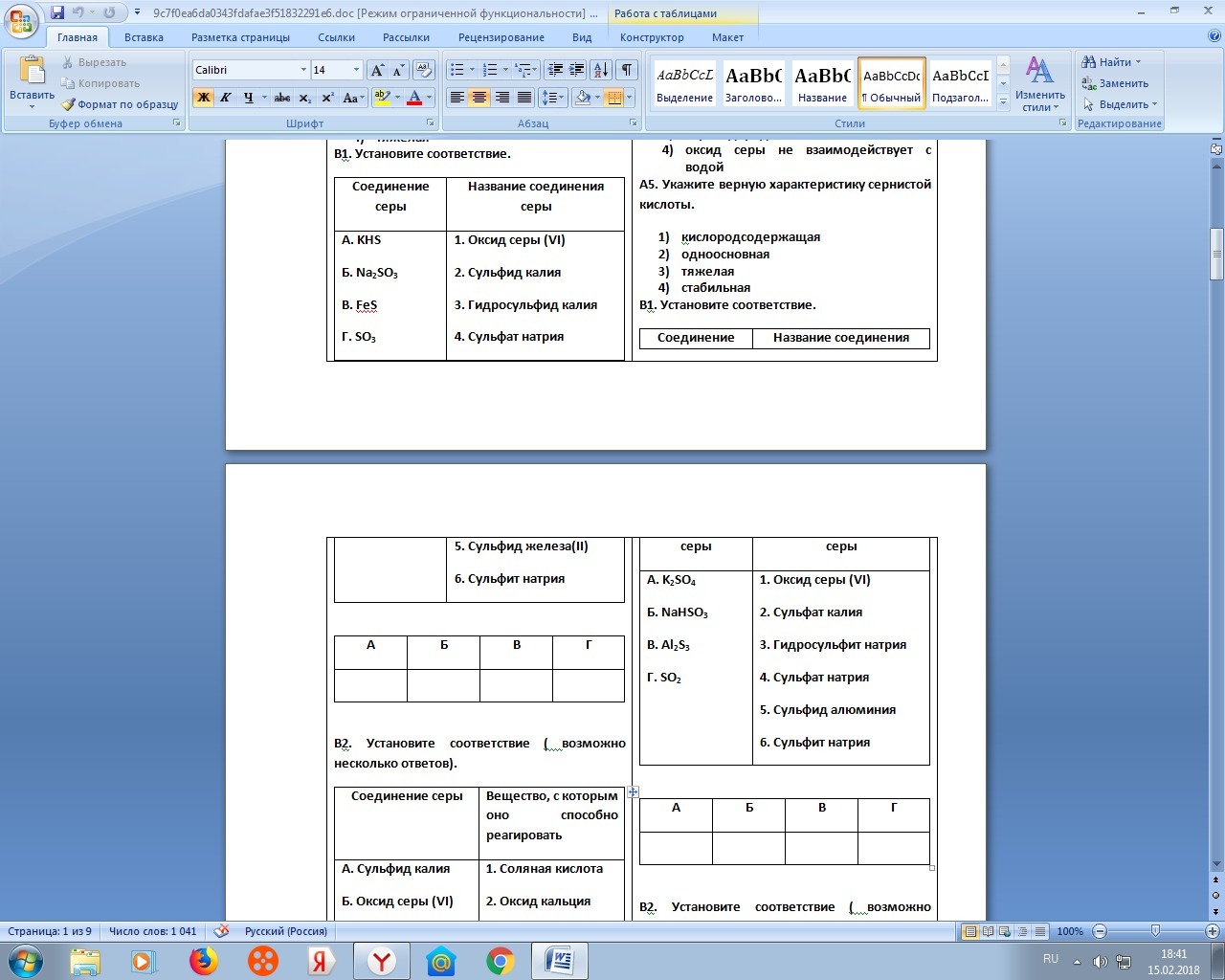The width and height of the screenshot is (1225, 980).
Task: Click the zoom slider in status bar
Action: [x=1155, y=931]
